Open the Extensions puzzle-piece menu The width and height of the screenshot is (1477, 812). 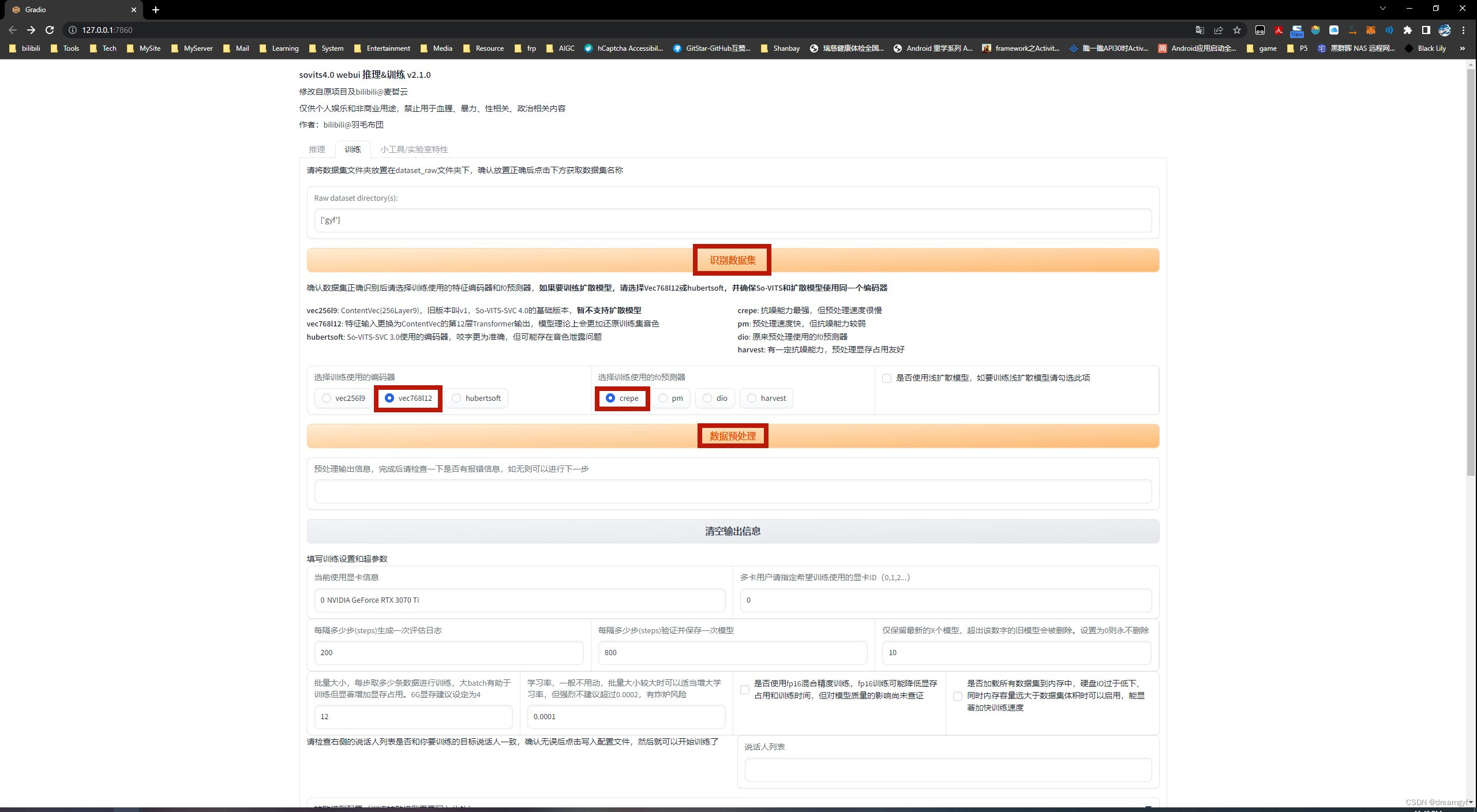(1407, 30)
